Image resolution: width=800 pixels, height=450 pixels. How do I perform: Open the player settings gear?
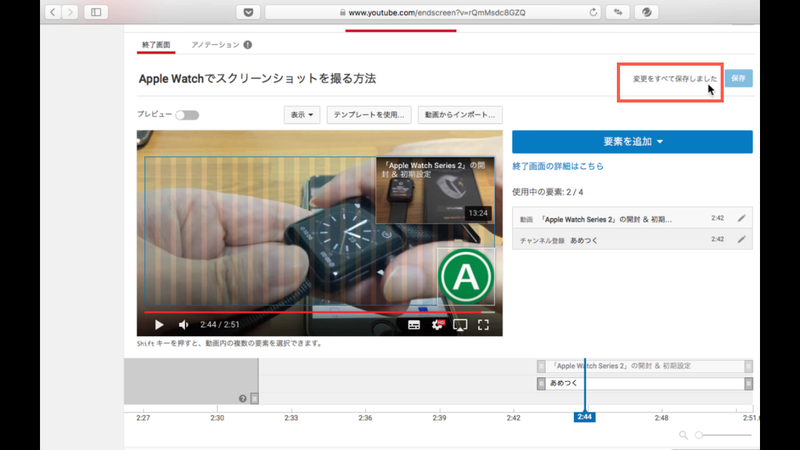pyautogui.click(x=437, y=324)
